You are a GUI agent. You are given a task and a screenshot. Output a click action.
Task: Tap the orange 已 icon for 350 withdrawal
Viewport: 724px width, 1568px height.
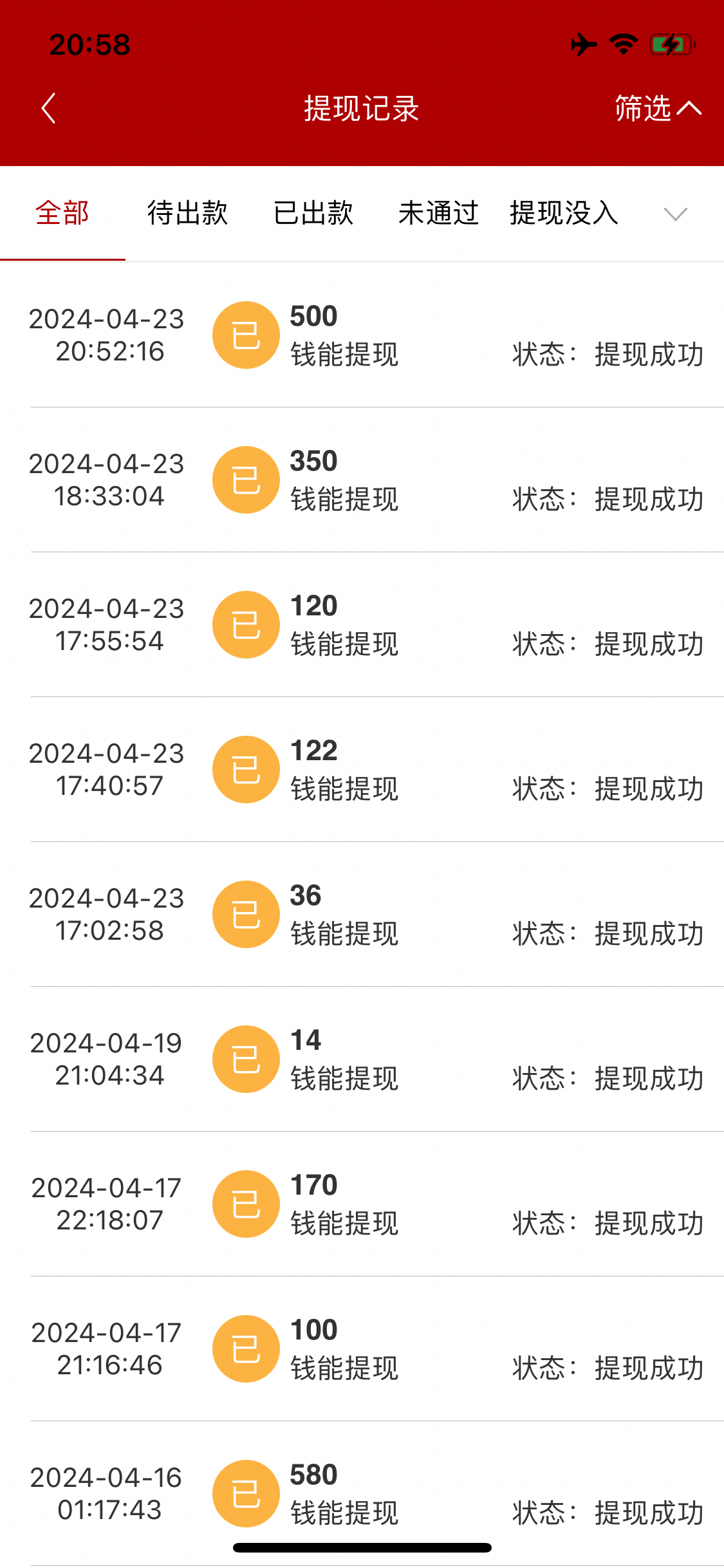[246, 480]
